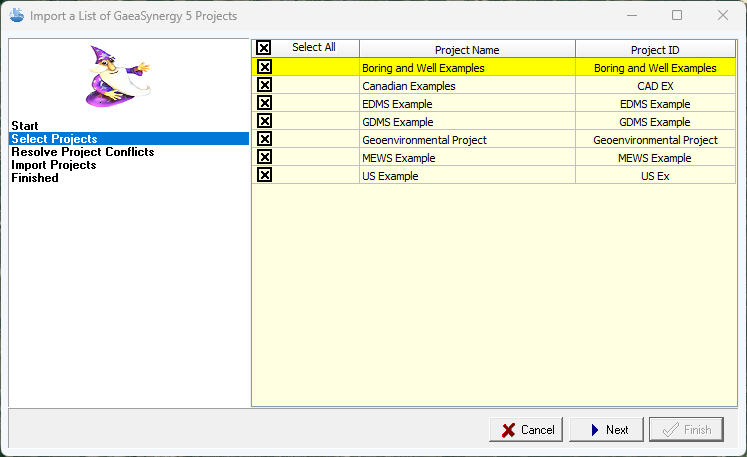The image size is (747, 457).
Task: Uncheck the GDMS Example checkbox
Action: (264, 121)
